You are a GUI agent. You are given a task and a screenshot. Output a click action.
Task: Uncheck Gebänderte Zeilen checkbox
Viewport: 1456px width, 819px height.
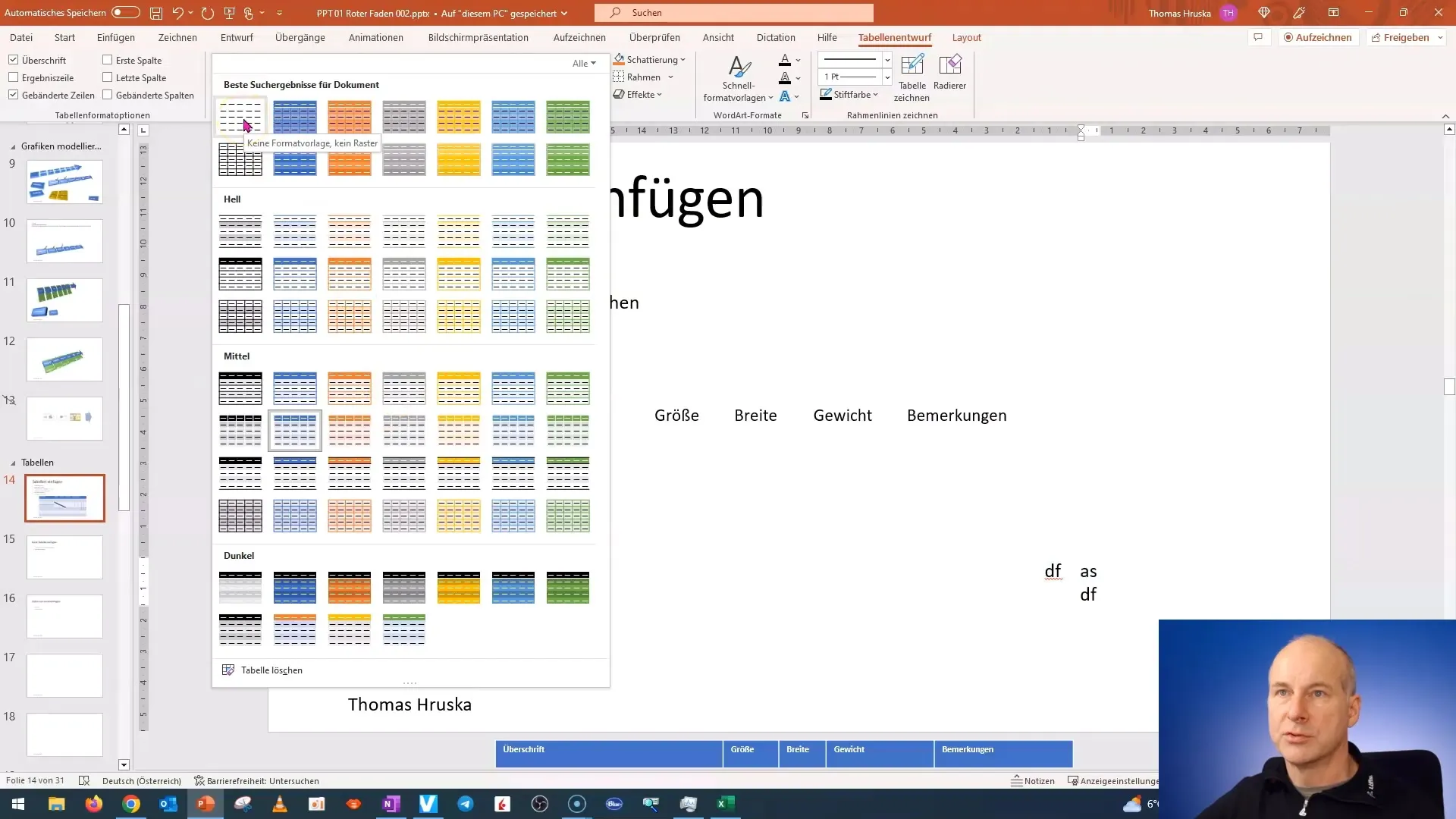pyautogui.click(x=14, y=95)
